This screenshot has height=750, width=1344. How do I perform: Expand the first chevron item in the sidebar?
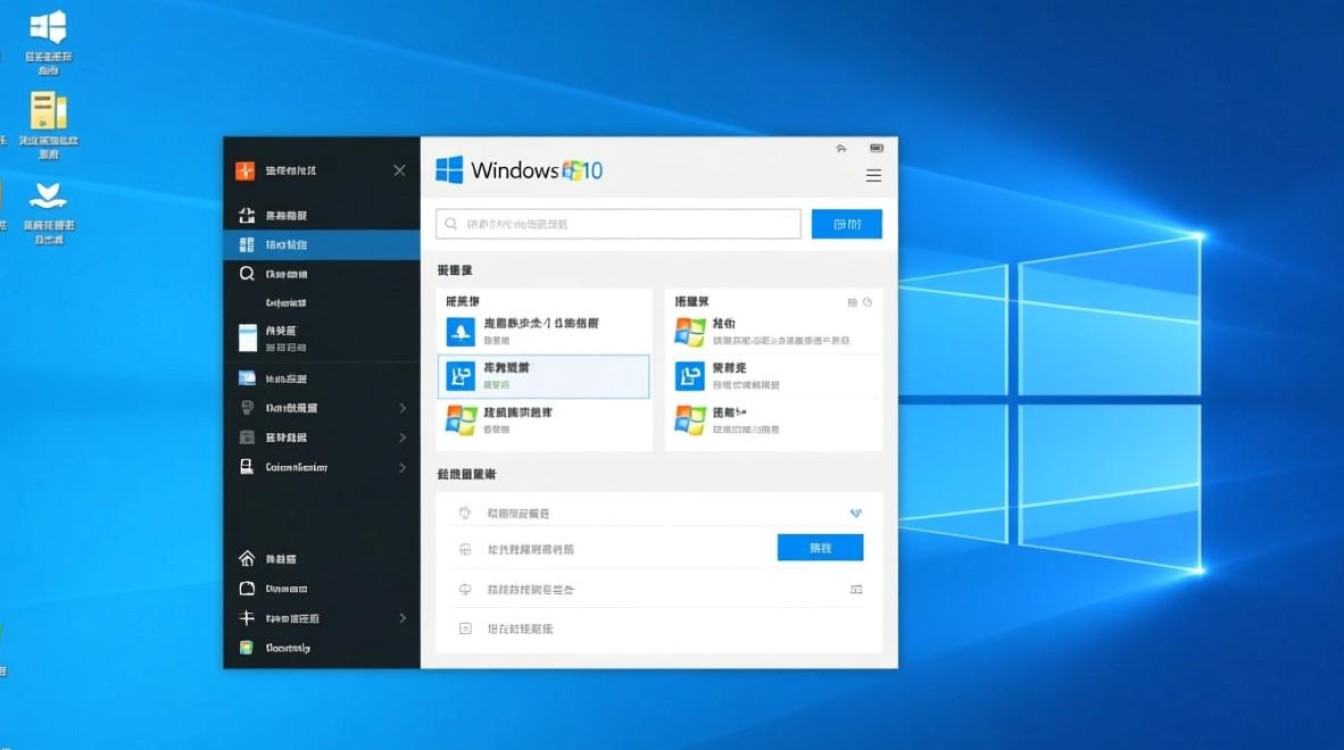(320, 408)
